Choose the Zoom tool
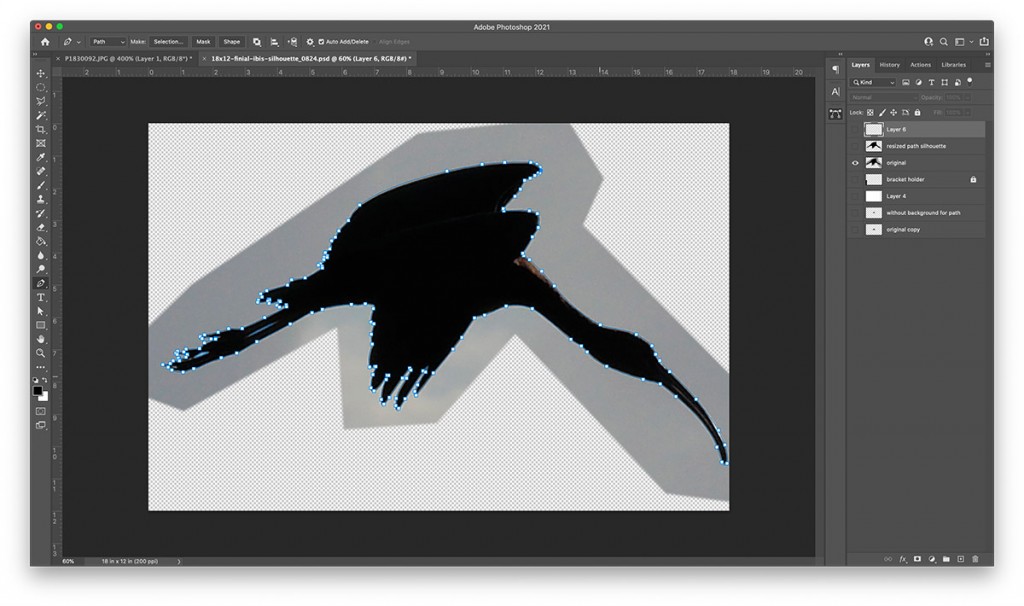Viewport: 1024px width, 606px height. [42, 352]
